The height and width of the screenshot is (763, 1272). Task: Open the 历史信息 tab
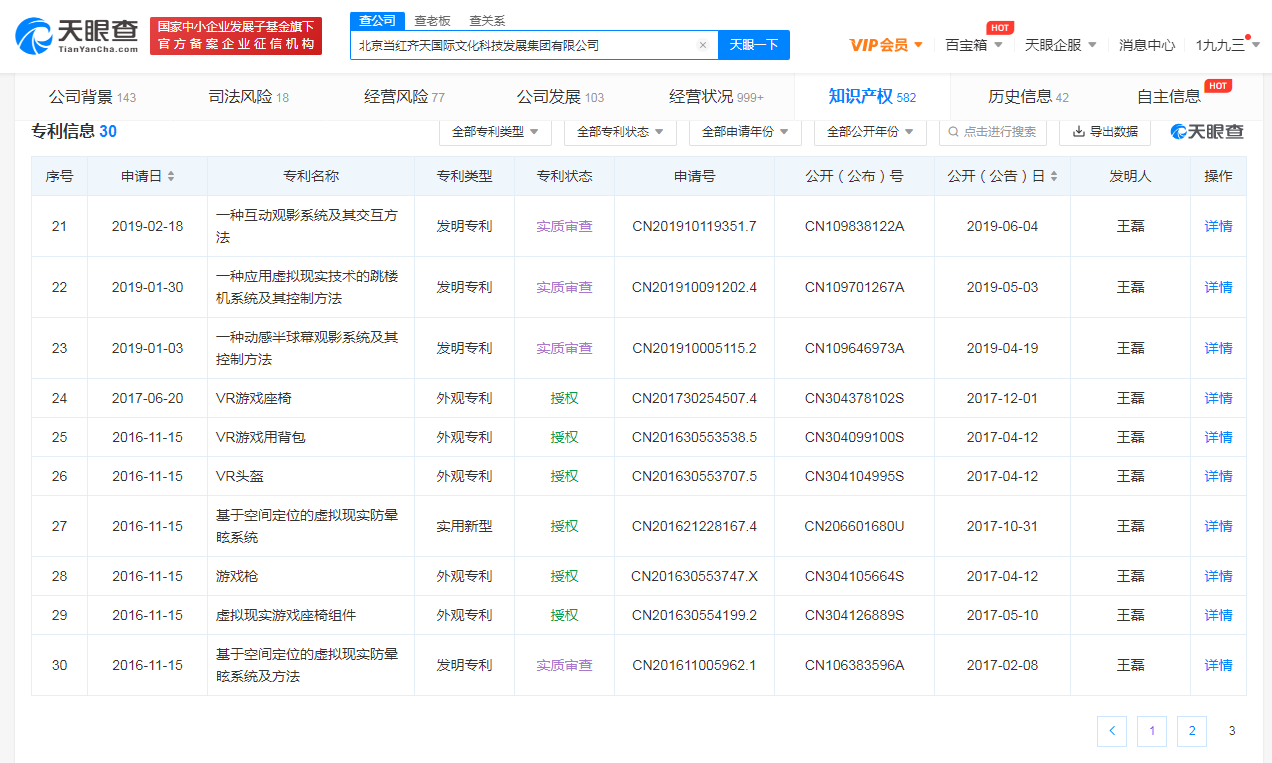[x=1028, y=97]
